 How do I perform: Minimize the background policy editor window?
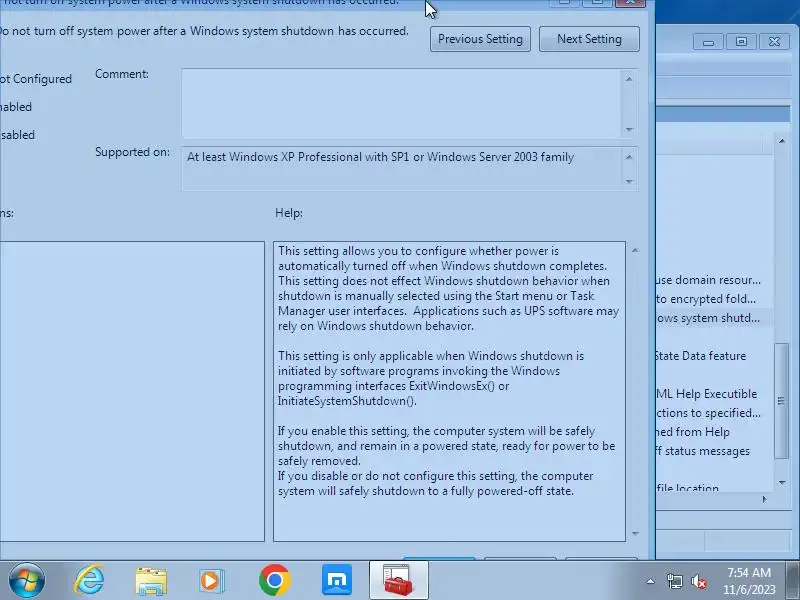coord(709,42)
